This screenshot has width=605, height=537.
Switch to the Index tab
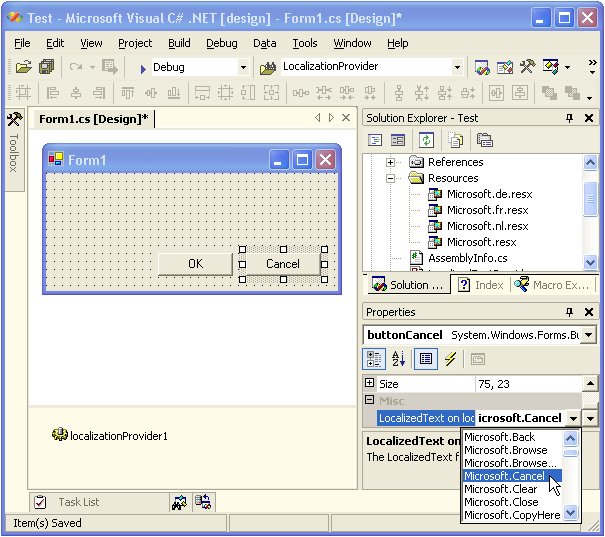[x=481, y=285]
